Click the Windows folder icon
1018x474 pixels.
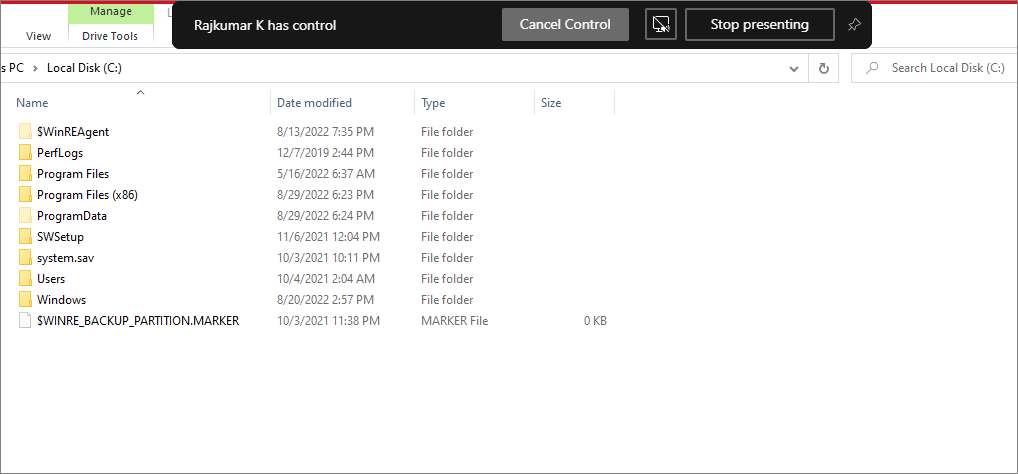coord(26,300)
